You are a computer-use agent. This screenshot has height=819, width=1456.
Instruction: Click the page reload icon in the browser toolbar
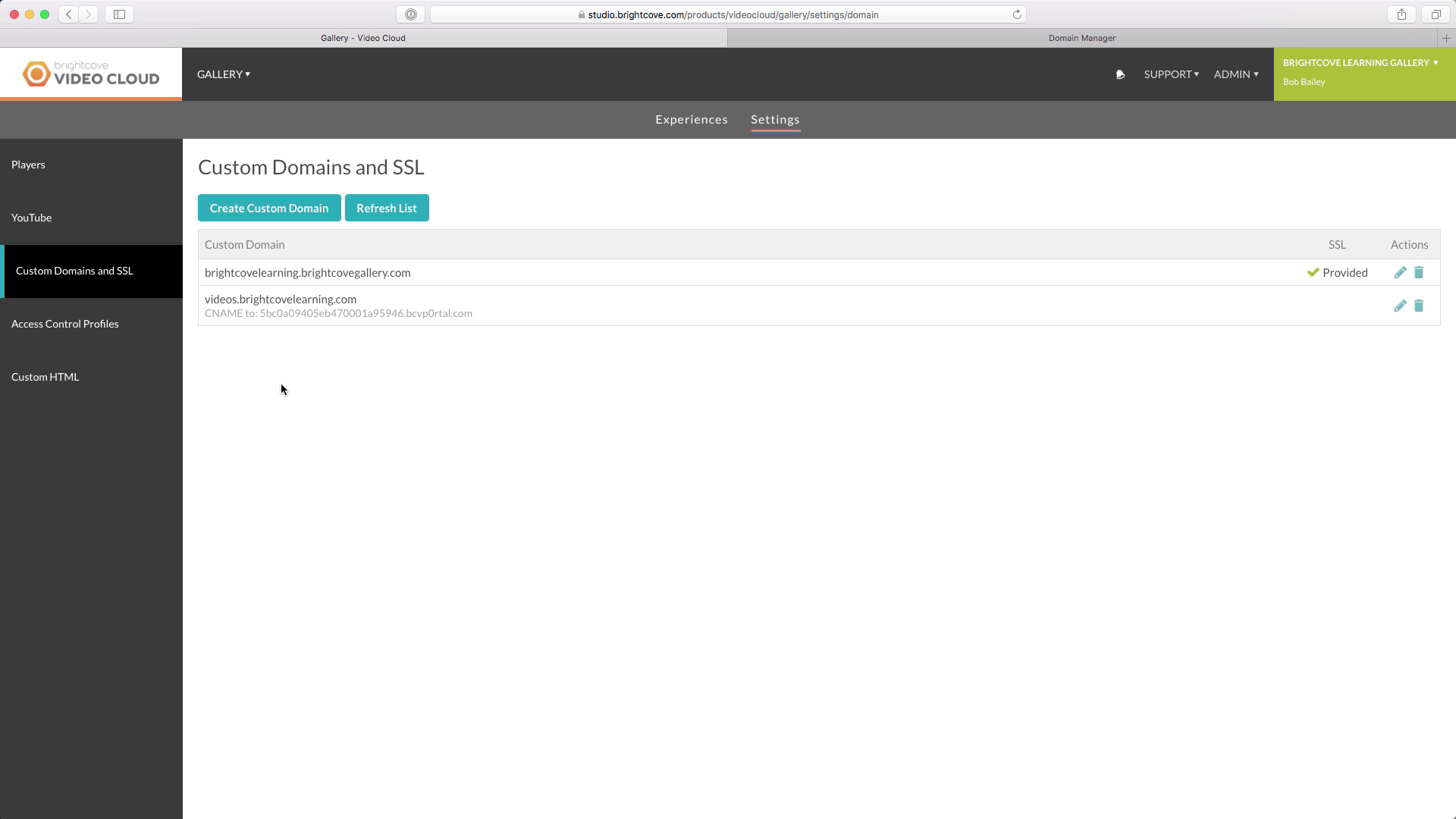click(x=1017, y=14)
